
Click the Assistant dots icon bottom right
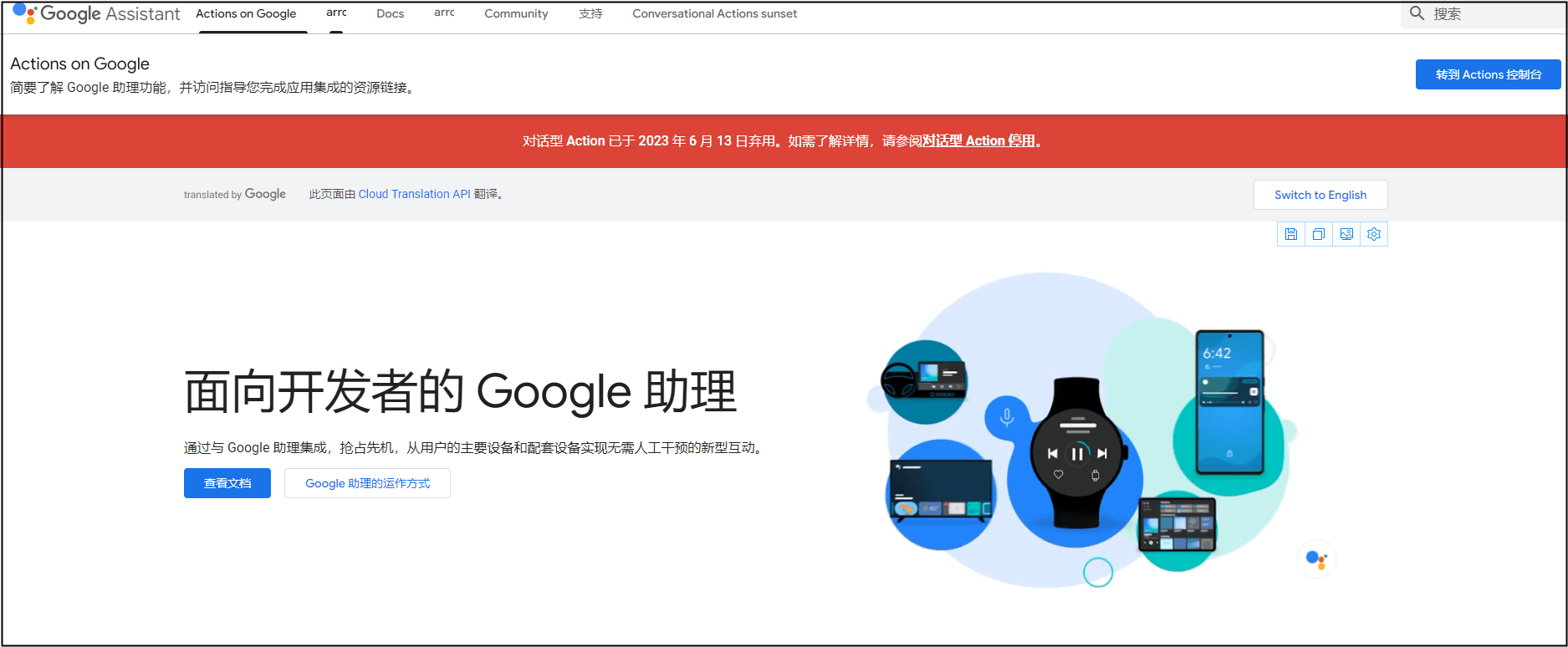tap(1316, 558)
